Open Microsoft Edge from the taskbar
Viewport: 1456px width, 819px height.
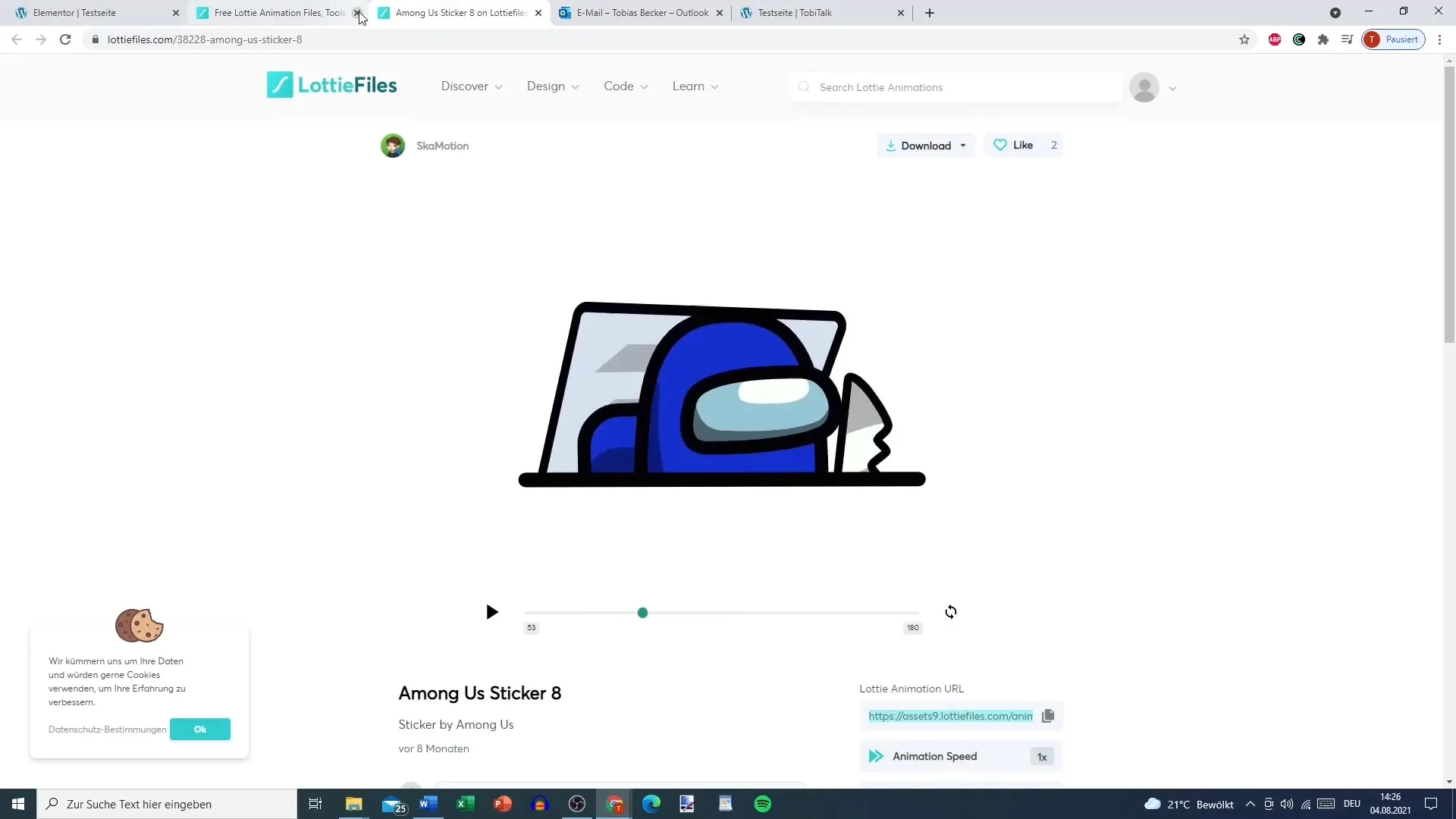pos(651,804)
